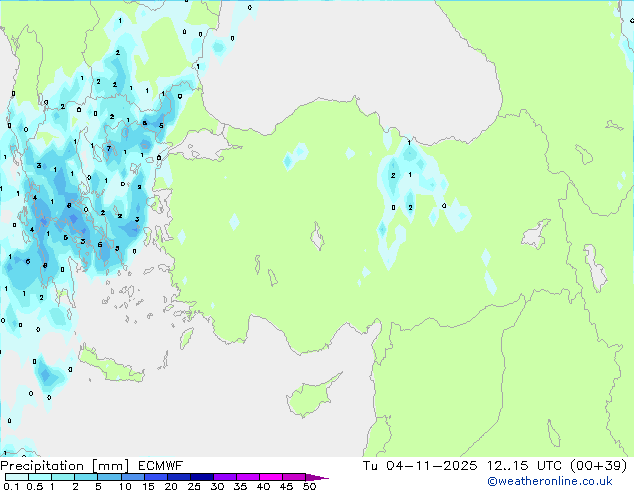Click the legend label 40

click(x=264, y=486)
